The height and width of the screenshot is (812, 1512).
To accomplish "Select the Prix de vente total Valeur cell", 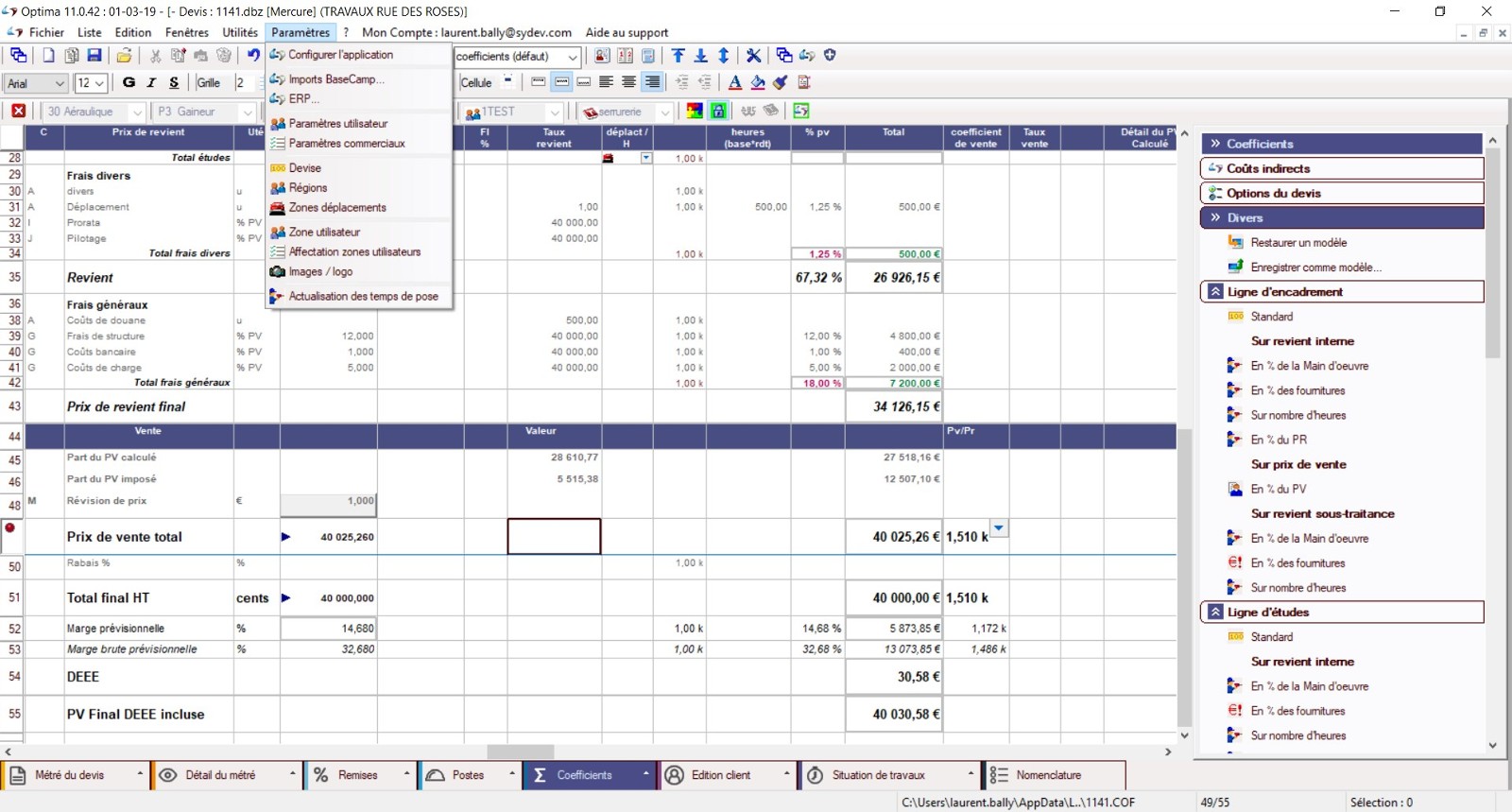I will point(554,536).
